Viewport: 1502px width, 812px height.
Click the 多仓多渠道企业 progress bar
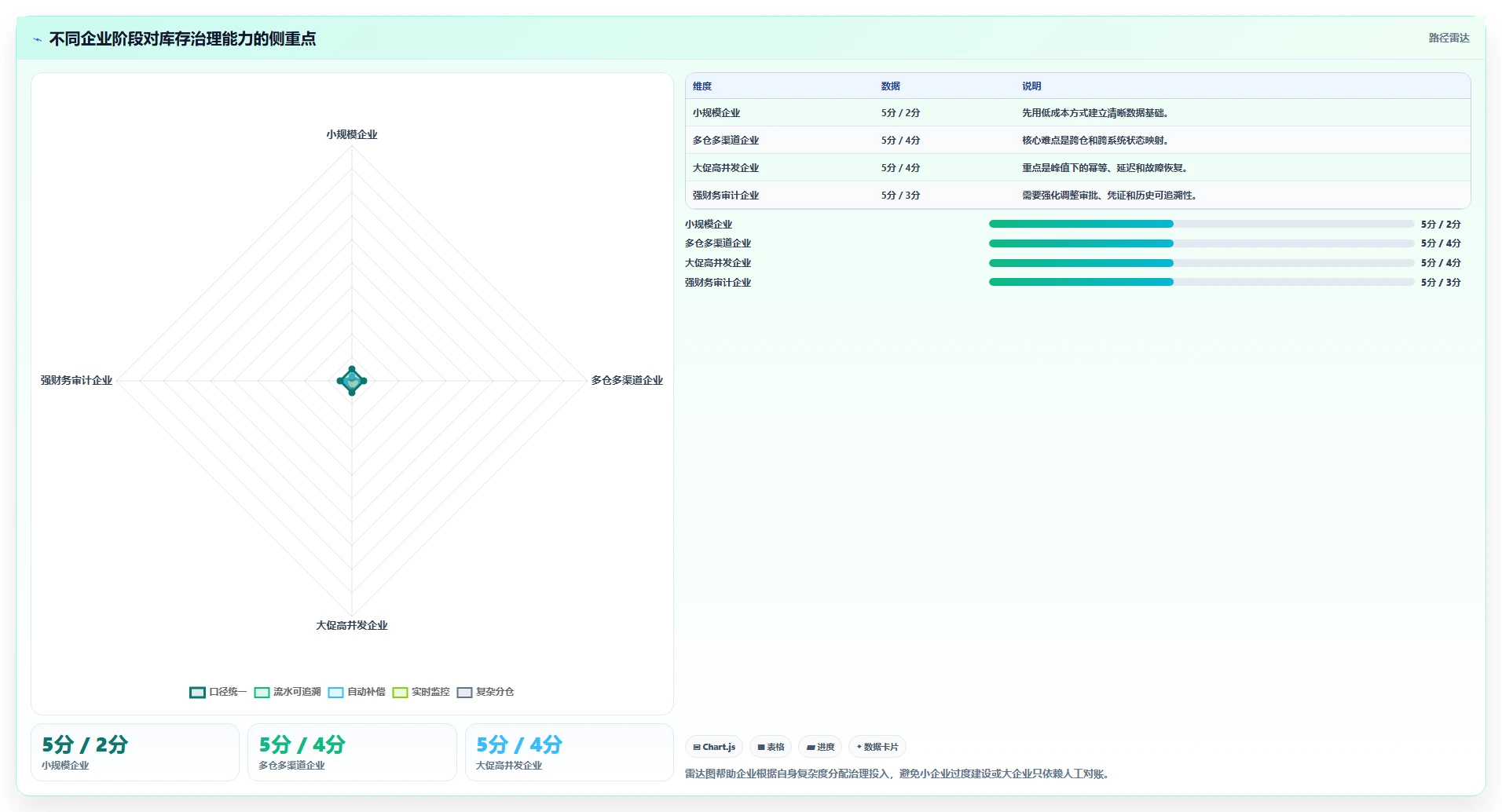(x=1201, y=243)
